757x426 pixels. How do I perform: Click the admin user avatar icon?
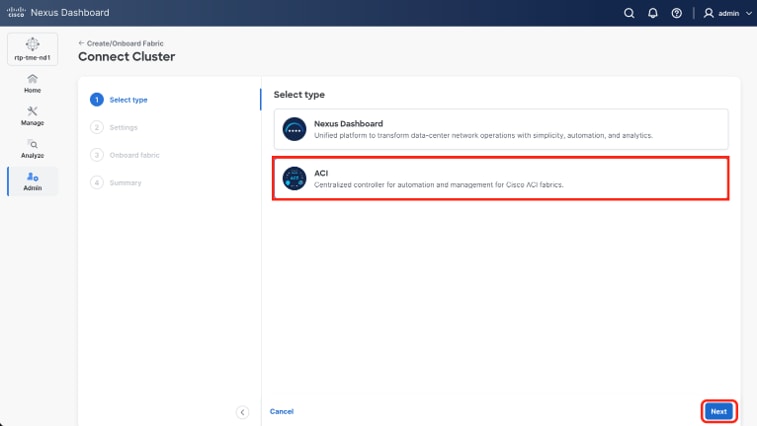[x=708, y=13]
